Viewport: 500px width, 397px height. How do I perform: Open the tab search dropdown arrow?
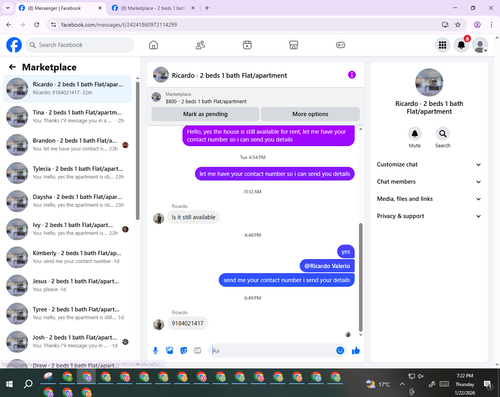(x=8, y=8)
